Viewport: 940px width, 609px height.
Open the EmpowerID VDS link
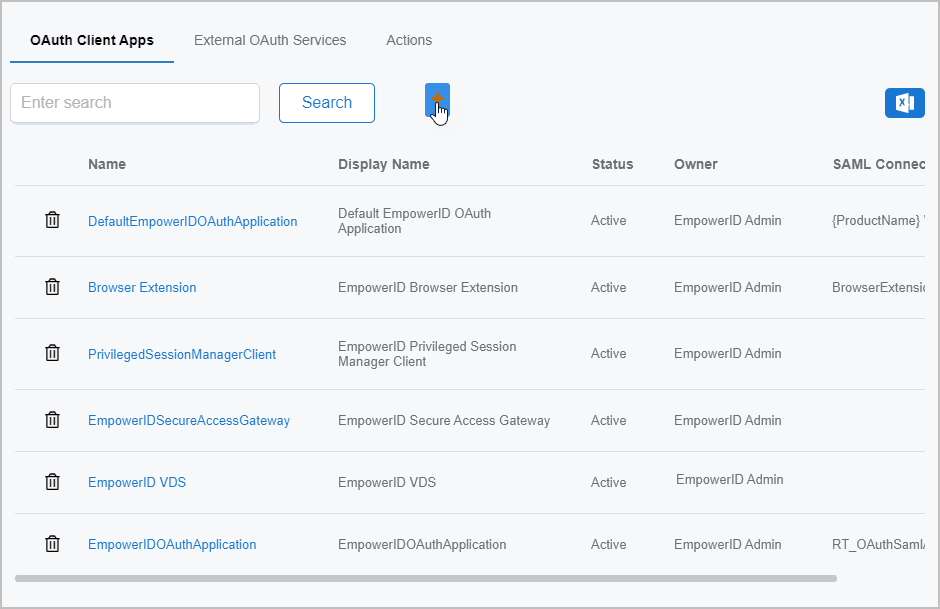click(137, 483)
